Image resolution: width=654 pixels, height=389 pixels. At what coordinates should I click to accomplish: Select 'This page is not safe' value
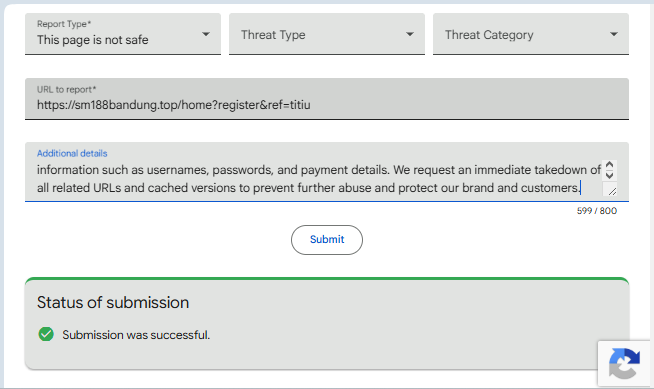tap(92, 40)
